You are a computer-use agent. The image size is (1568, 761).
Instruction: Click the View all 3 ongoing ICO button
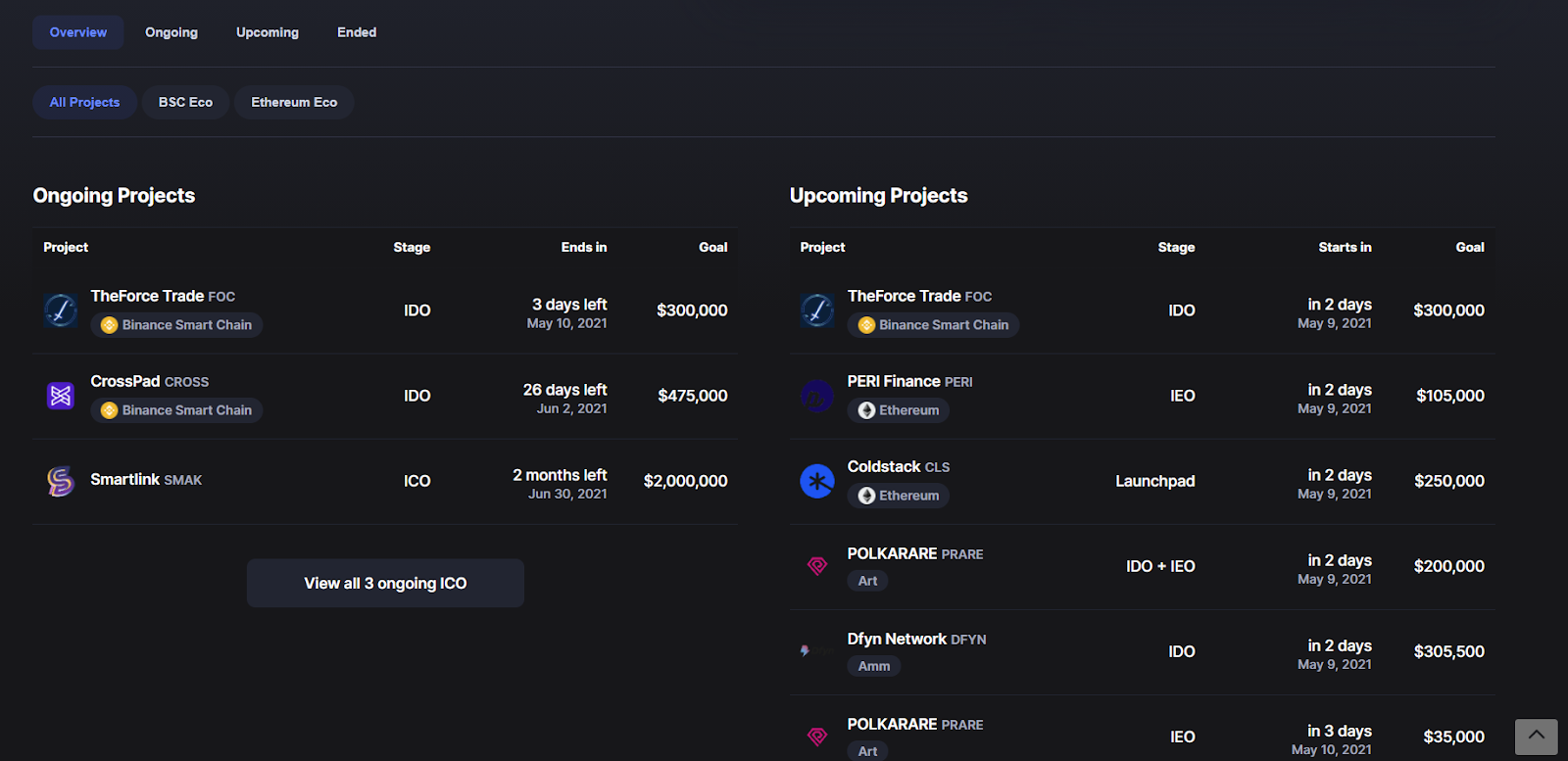[385, 583]
